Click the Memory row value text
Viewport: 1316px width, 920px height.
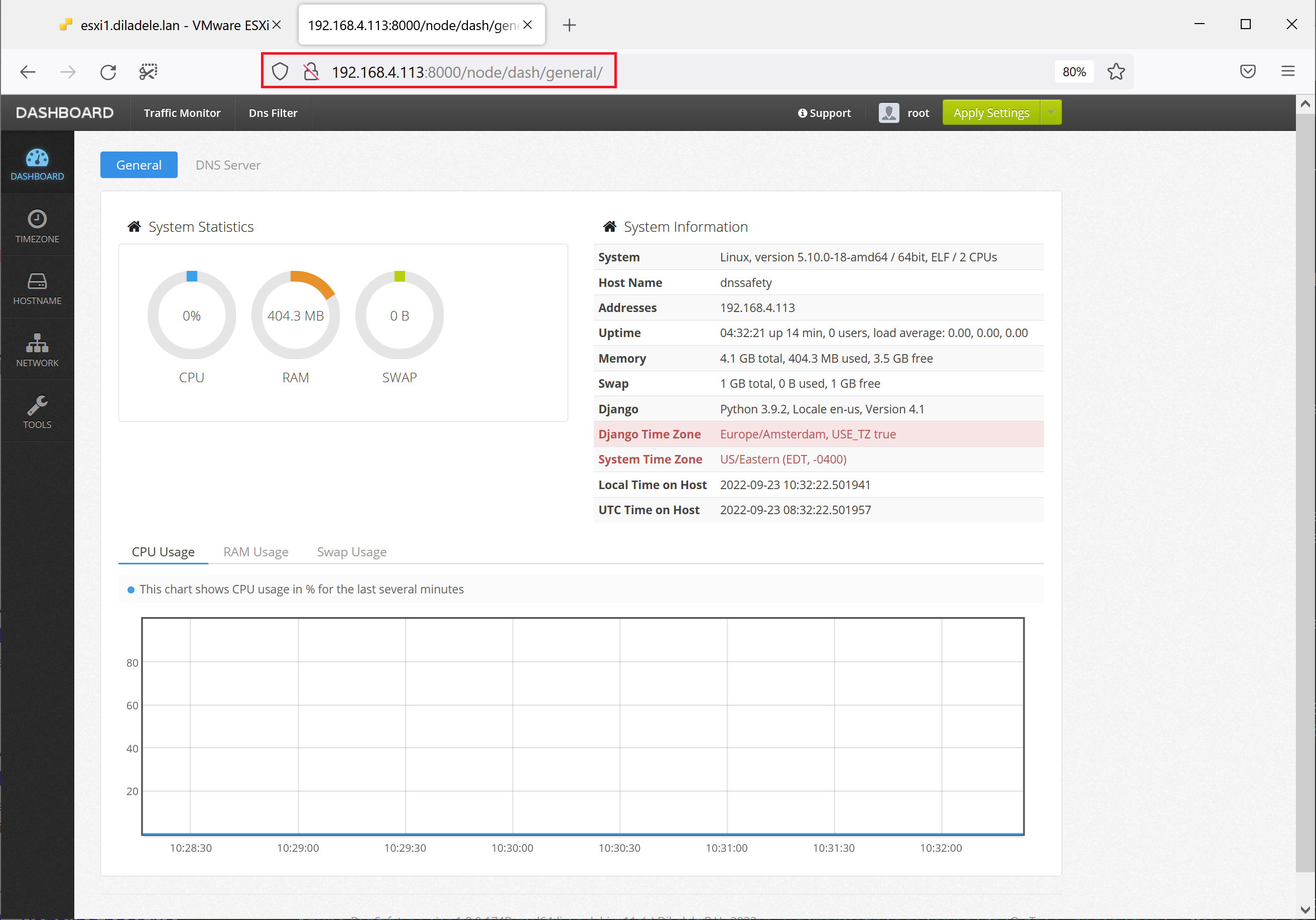point(826,358)
